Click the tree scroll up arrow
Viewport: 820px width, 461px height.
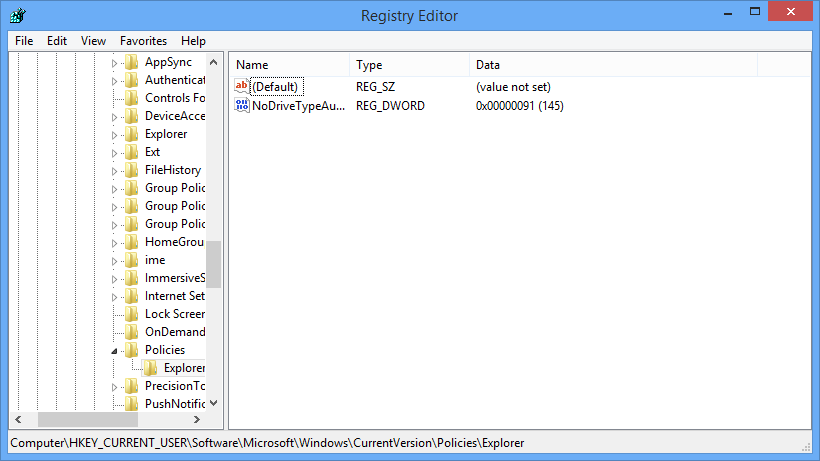[x=213, y=62]
